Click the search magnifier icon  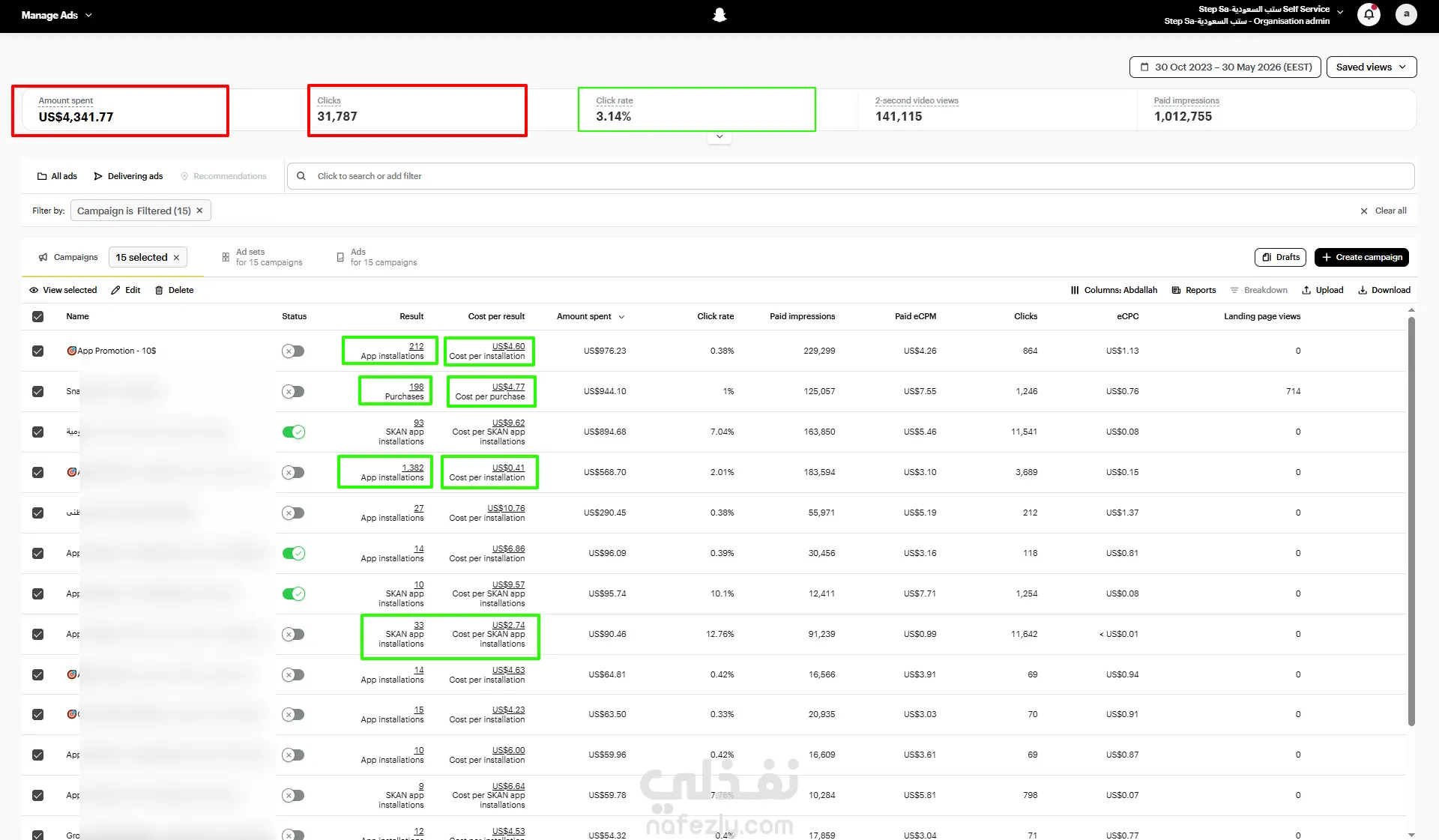(x=301, y=176)
